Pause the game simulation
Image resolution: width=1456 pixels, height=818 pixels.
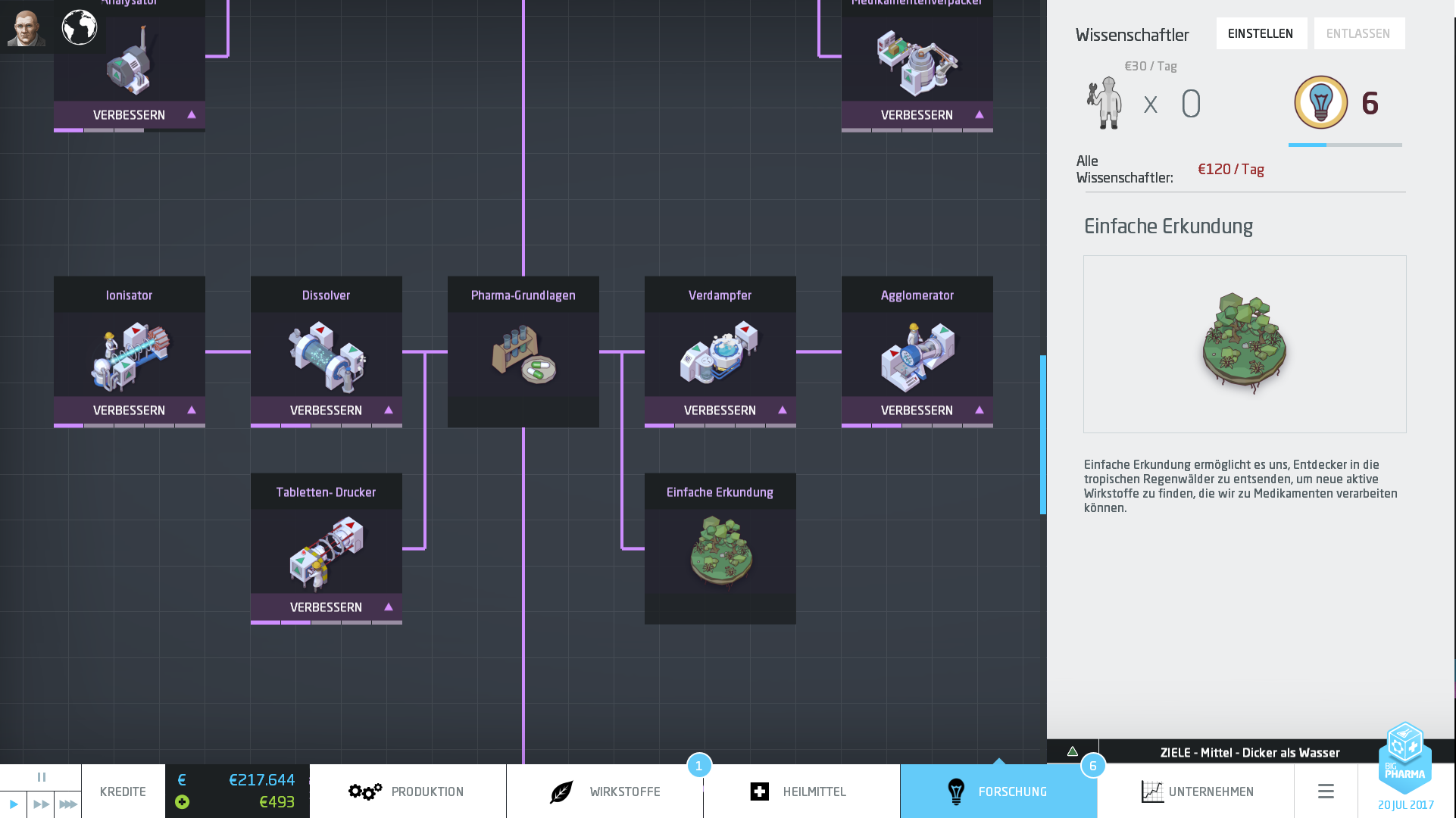pos(41,777)
